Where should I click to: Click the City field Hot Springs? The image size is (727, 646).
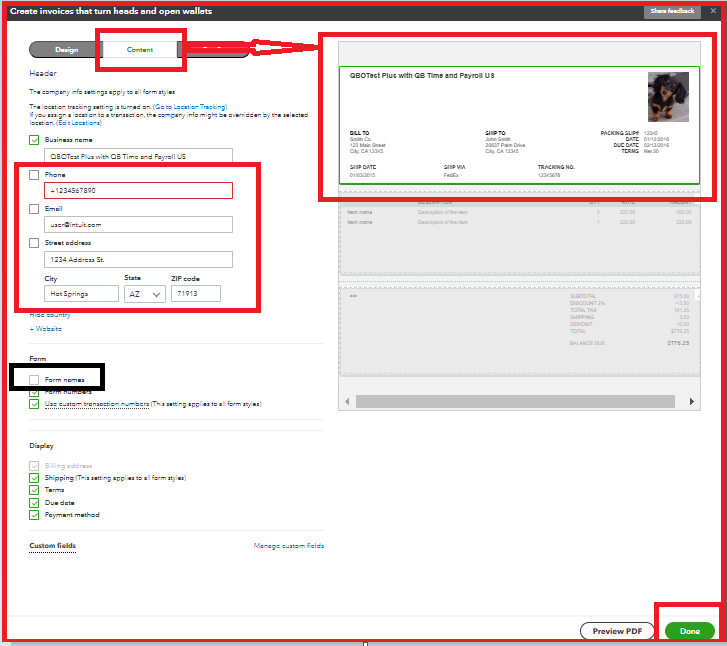81,294
